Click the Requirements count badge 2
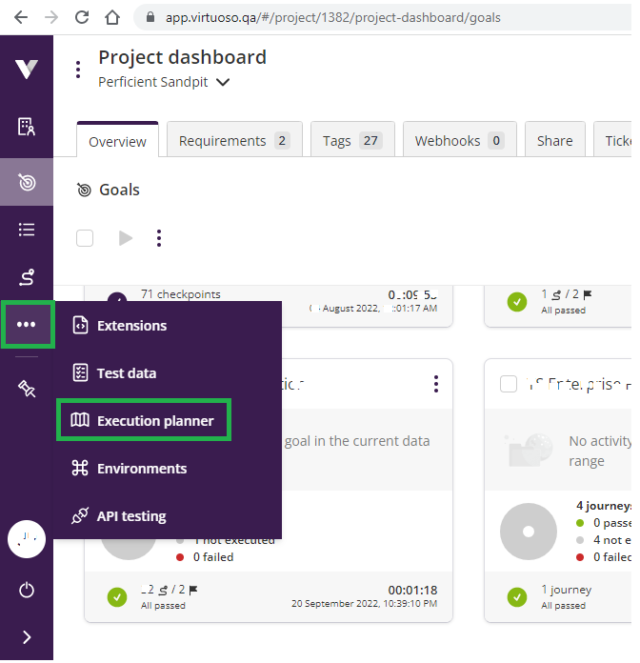The image size is (640, 663). coord(282,140)
